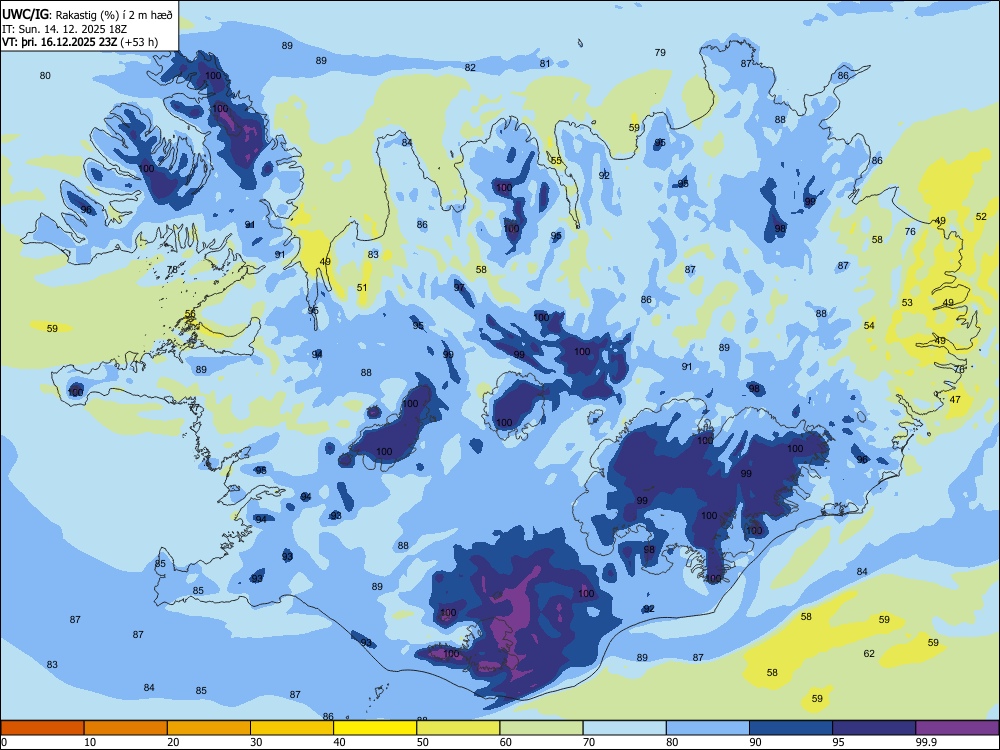This screenshot has height=750, width=1000.
Task: Click the humidity value "53" on the map
Action: click(x=907, y=302)
